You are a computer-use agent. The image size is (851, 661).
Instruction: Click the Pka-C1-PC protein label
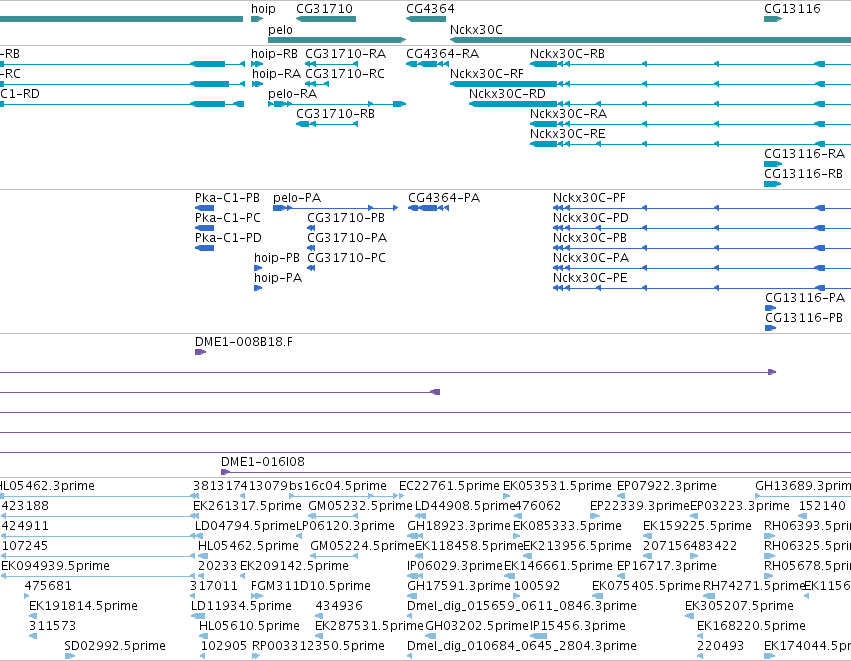tap(227, 218)
